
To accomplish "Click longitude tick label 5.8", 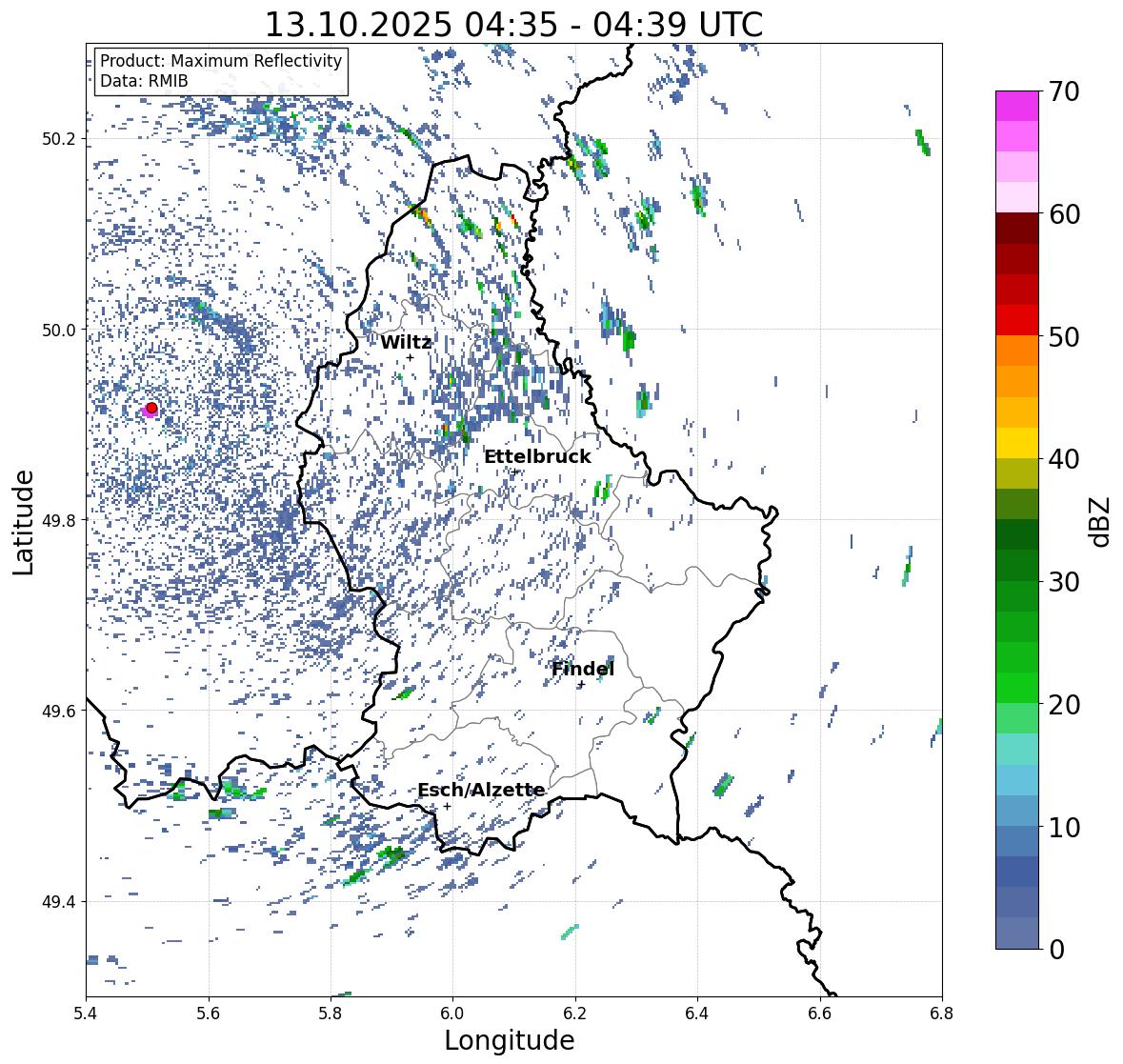I will [x=331, y=1013].
